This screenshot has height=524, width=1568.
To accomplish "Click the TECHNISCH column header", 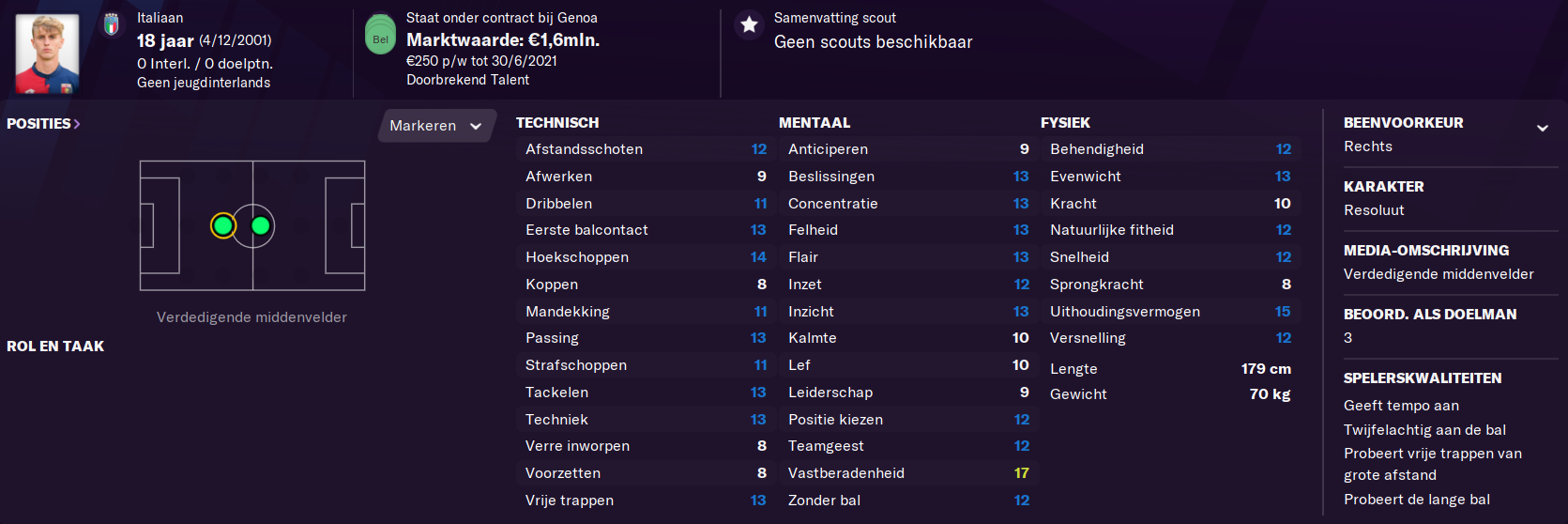I will pos(557,123).
